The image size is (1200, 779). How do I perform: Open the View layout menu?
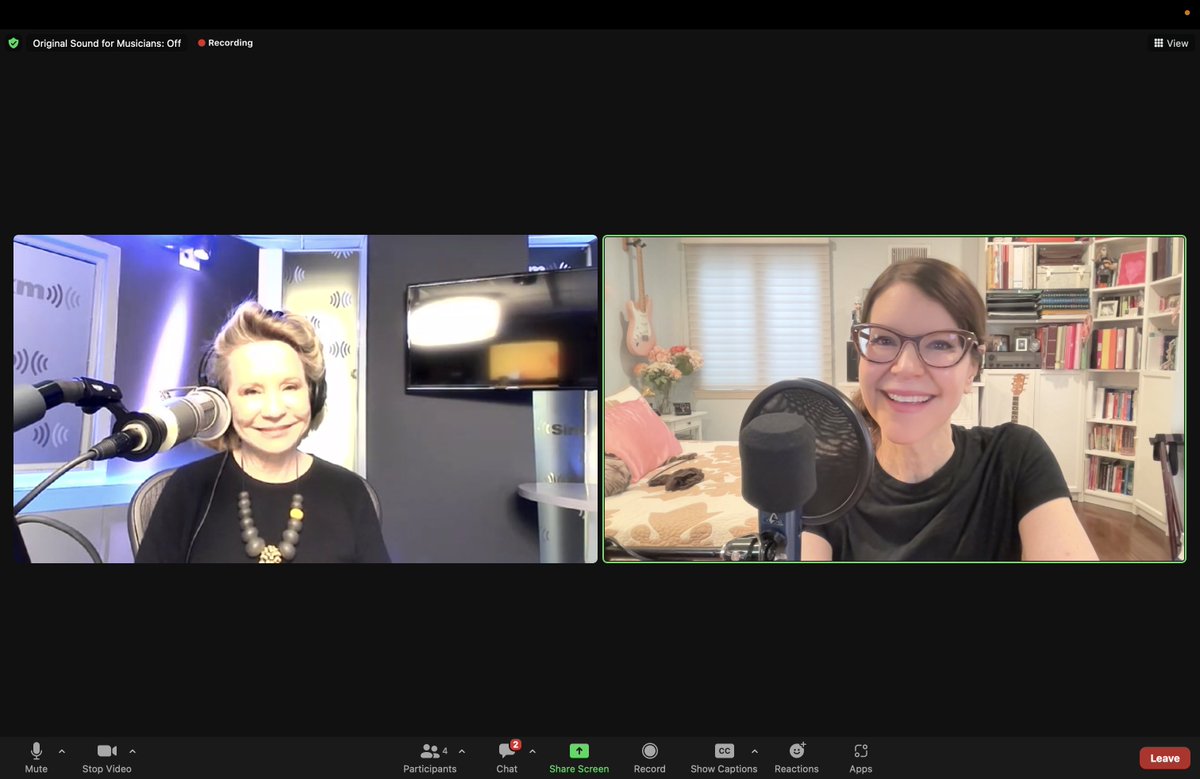[1171, 43]
